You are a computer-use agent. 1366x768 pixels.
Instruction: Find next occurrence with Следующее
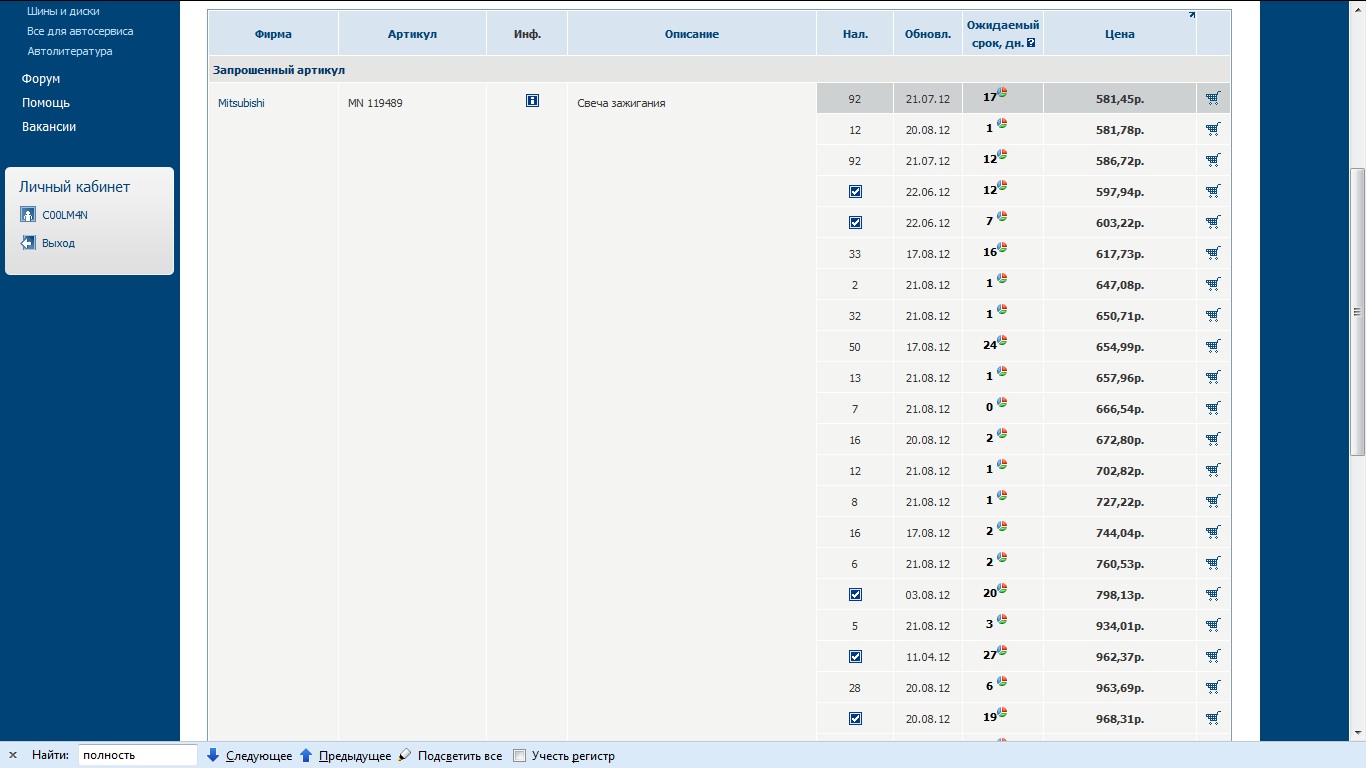(250, 756)
